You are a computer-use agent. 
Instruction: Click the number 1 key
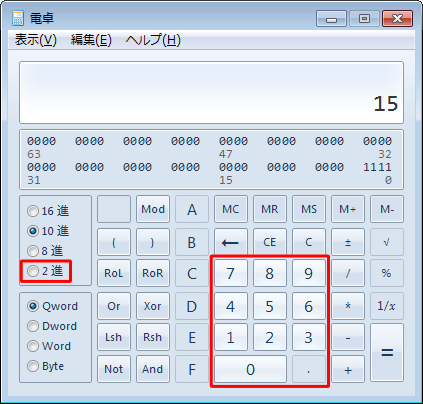point(231,337)
